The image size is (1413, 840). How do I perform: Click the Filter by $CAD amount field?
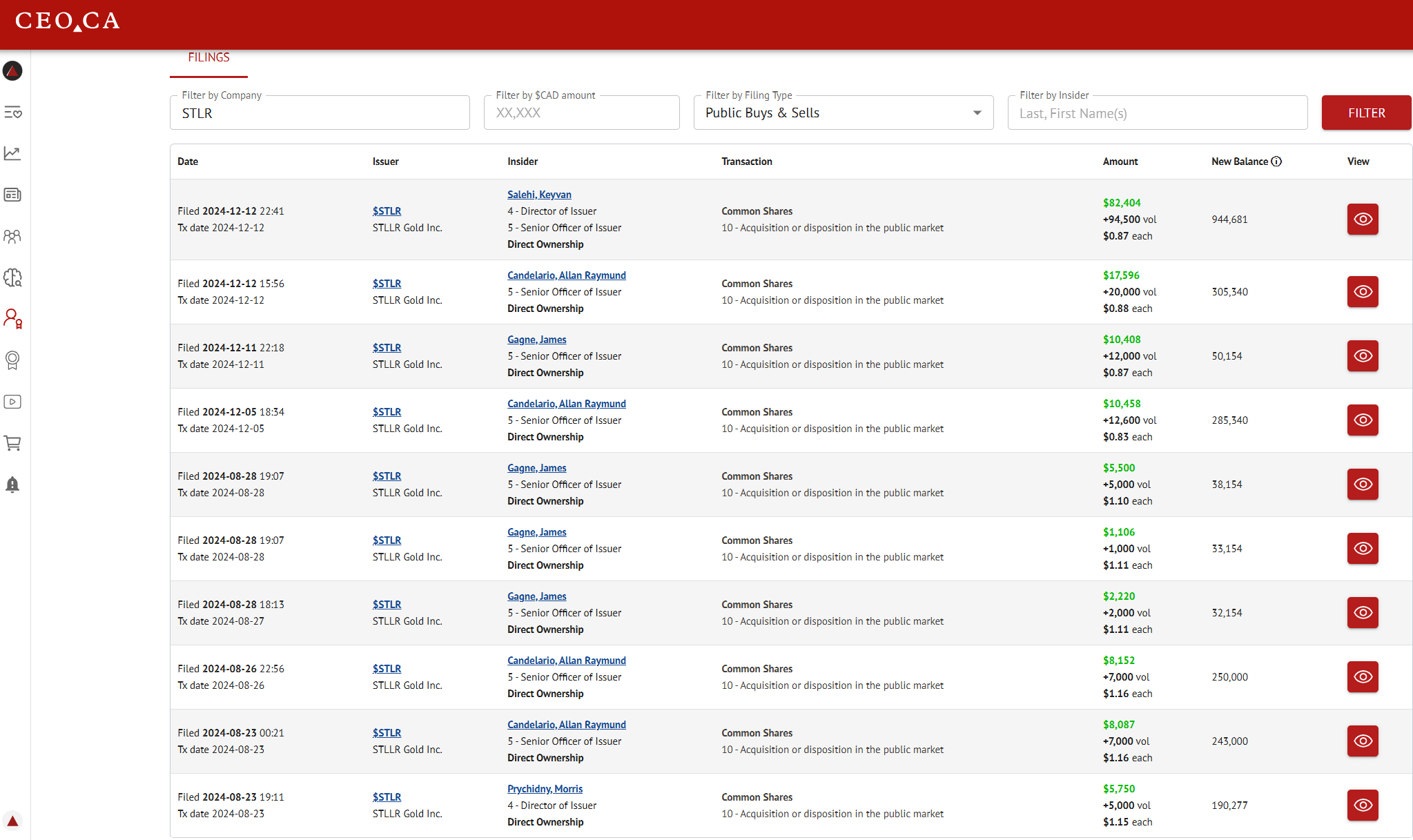(x=581, y=113)
